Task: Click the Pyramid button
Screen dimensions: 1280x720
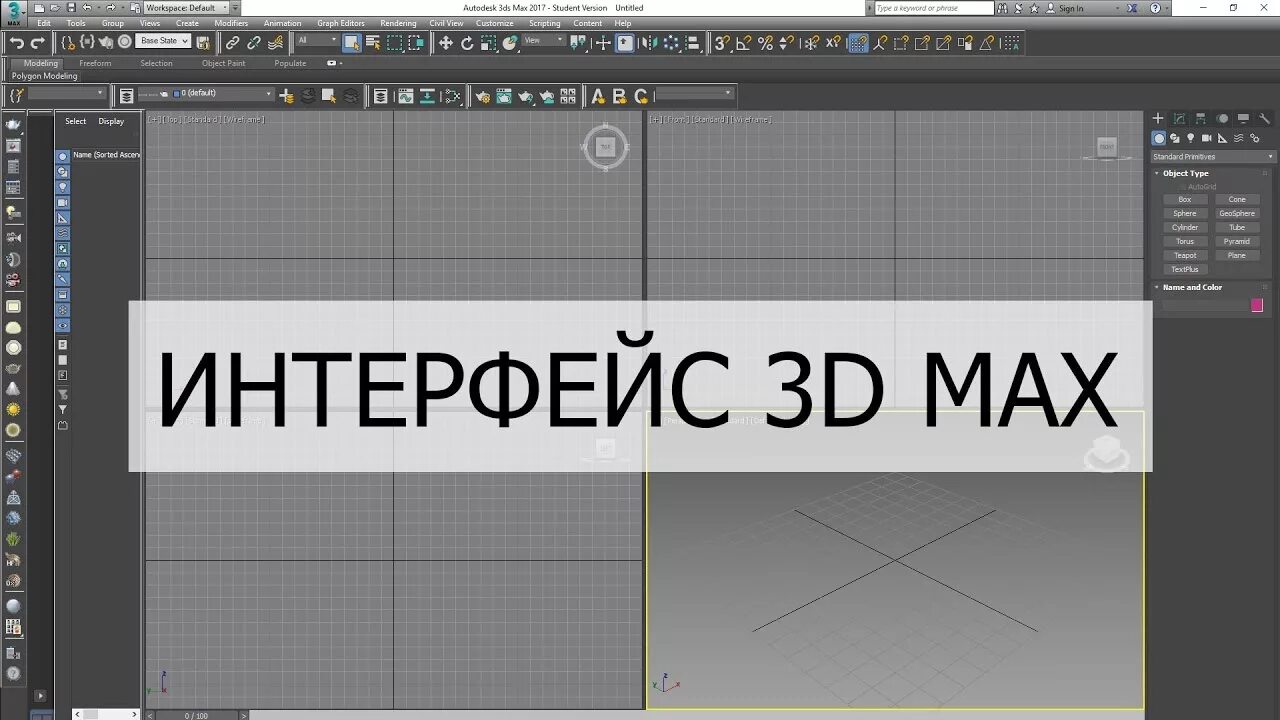Action: pos(1237,241)
